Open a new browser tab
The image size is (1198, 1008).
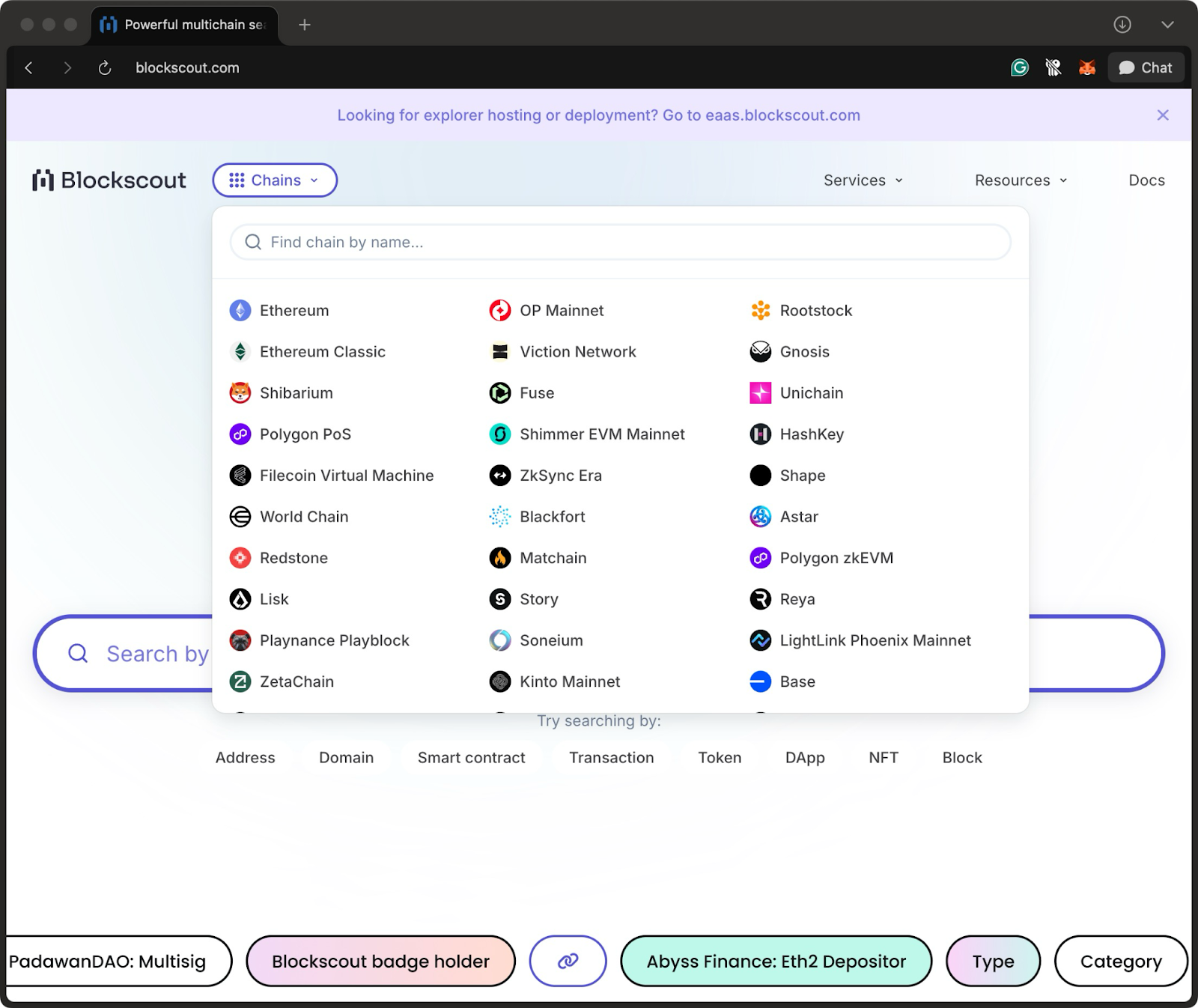(x=305, y=25)
